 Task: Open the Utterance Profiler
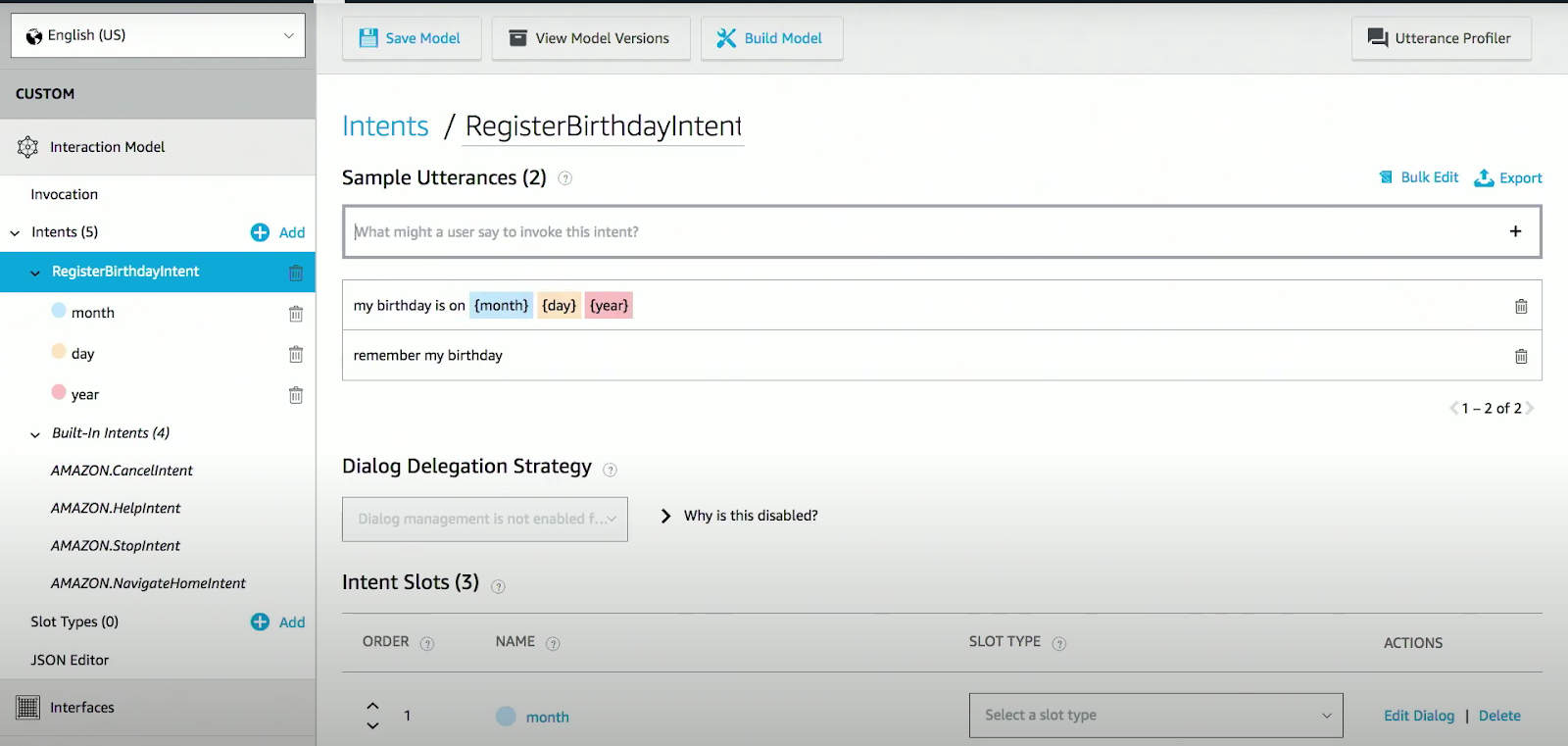tap(1441, 38)
